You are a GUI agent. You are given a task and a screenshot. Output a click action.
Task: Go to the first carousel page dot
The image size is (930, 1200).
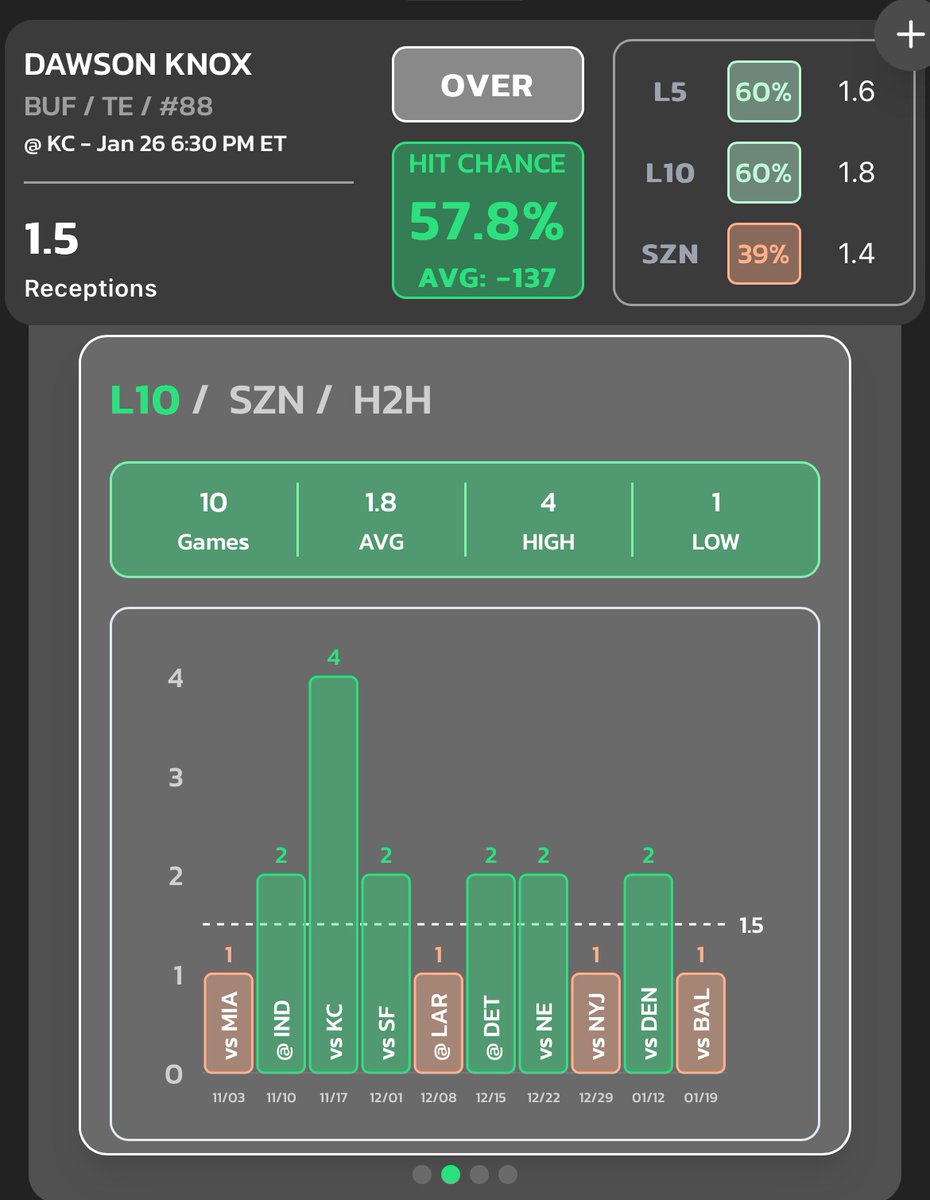(x=422, y=1174)
